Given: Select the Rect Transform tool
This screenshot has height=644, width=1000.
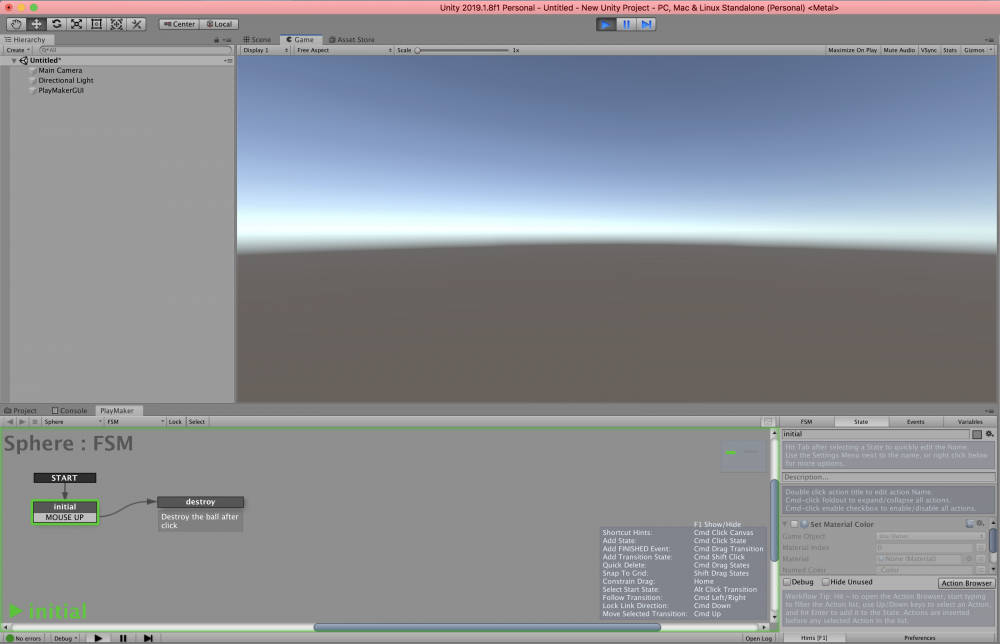Looking at the screenshot, I should click(96, 24).
